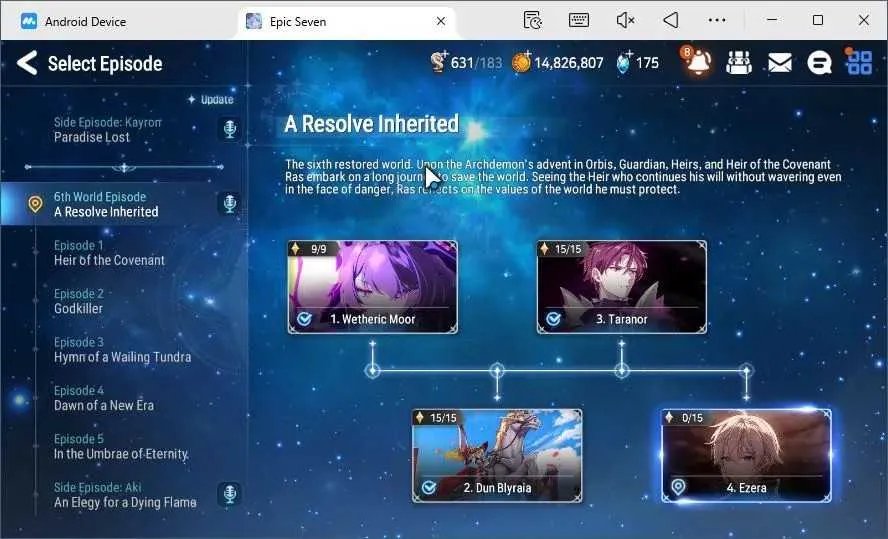Open emulator screenshot record toolbar icon

click(x=532, y=21)
